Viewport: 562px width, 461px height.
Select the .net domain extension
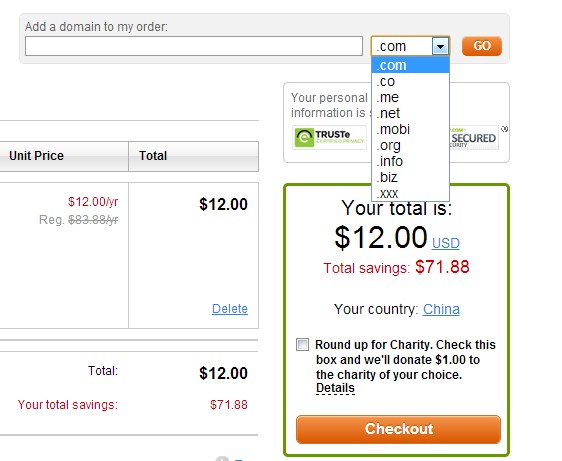(x=410, y=113)
